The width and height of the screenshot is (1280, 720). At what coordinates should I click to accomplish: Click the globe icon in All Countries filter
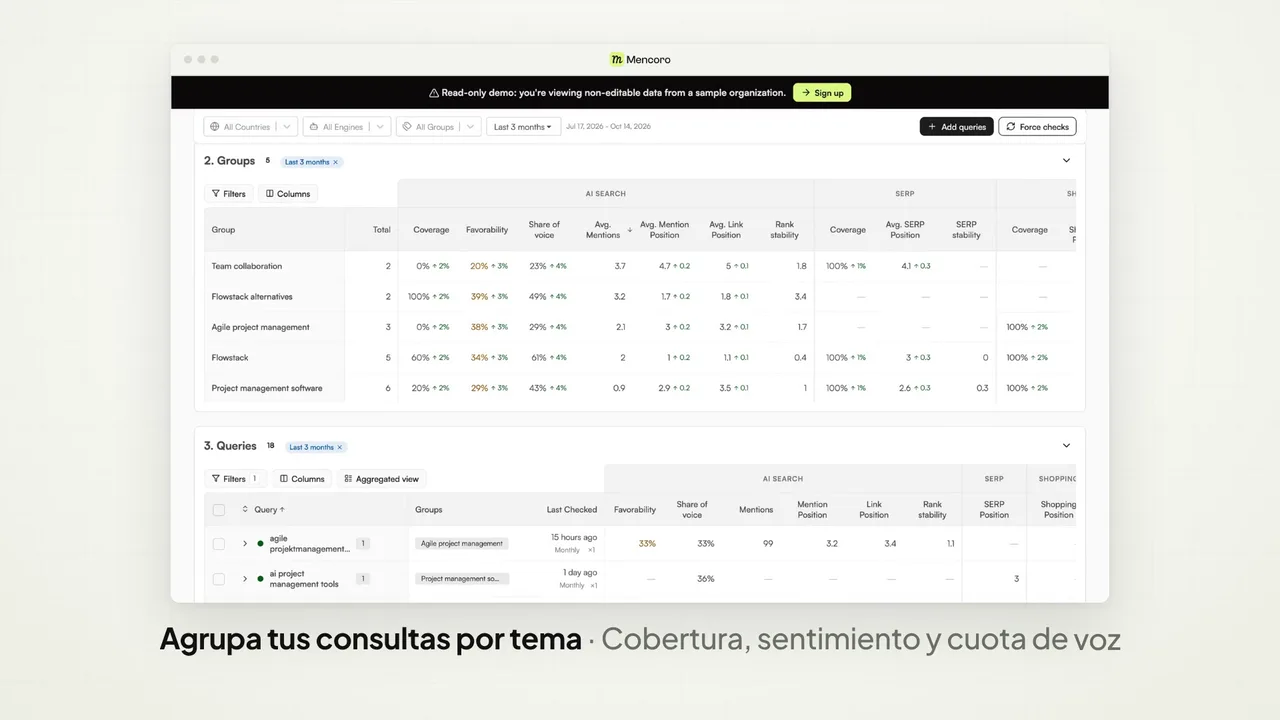(214, 127)
